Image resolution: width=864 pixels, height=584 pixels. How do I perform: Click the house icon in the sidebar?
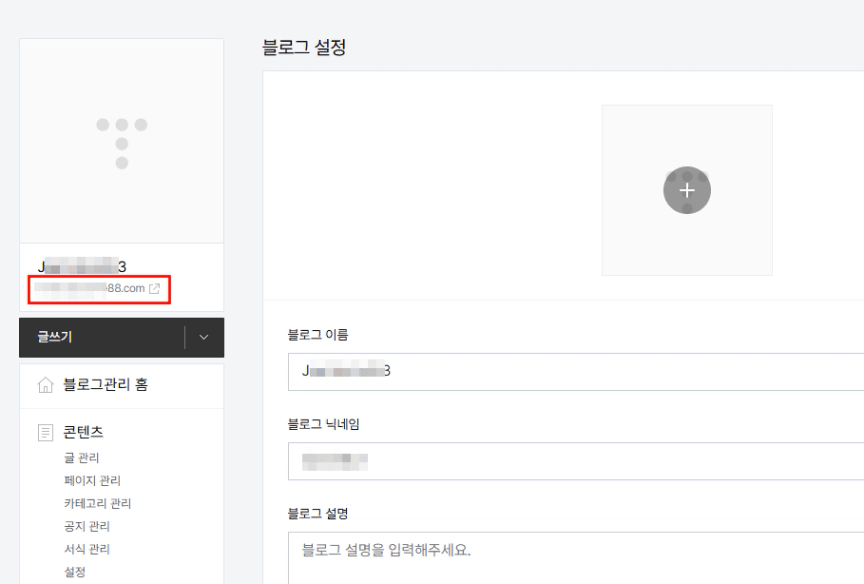[x=45, y=385]
